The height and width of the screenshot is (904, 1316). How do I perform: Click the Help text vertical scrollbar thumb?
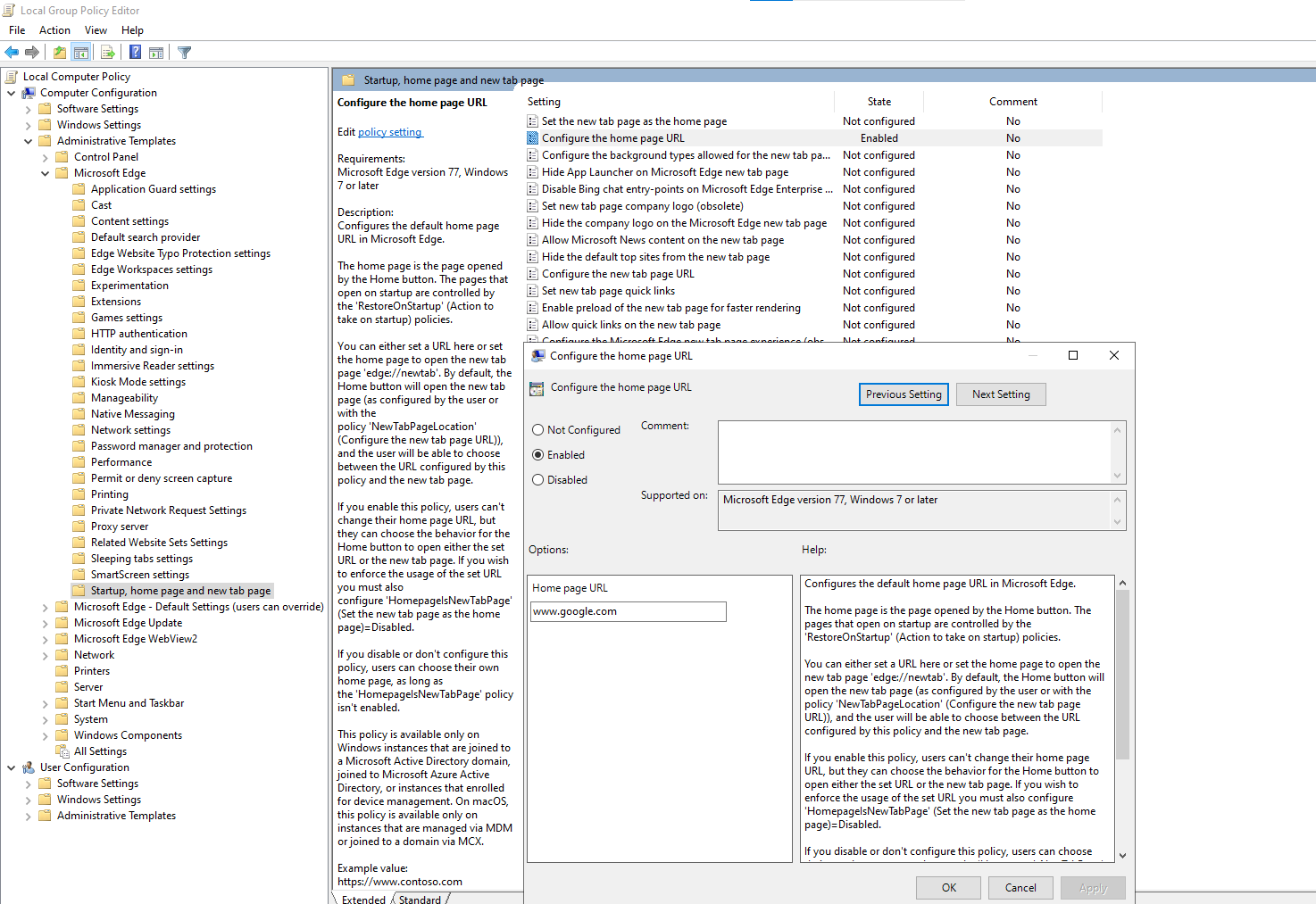pyautogui.click(x=1122, y=675)
